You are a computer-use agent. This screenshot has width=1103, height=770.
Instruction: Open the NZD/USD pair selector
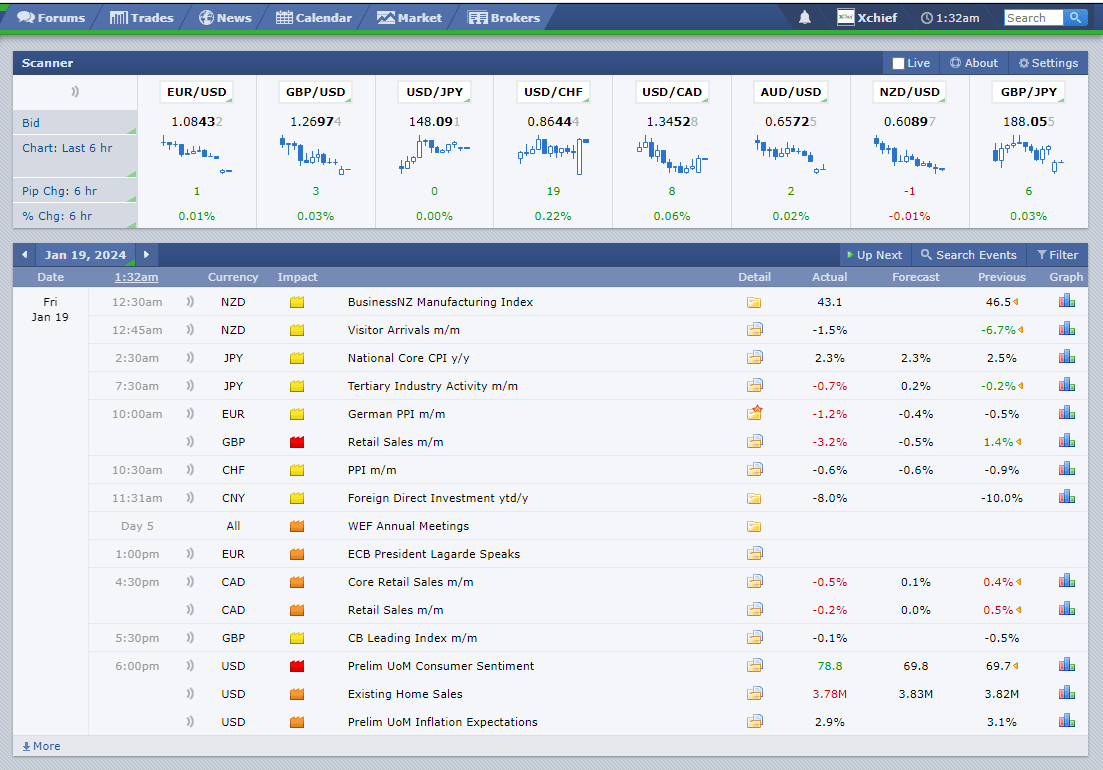[910, 92]
